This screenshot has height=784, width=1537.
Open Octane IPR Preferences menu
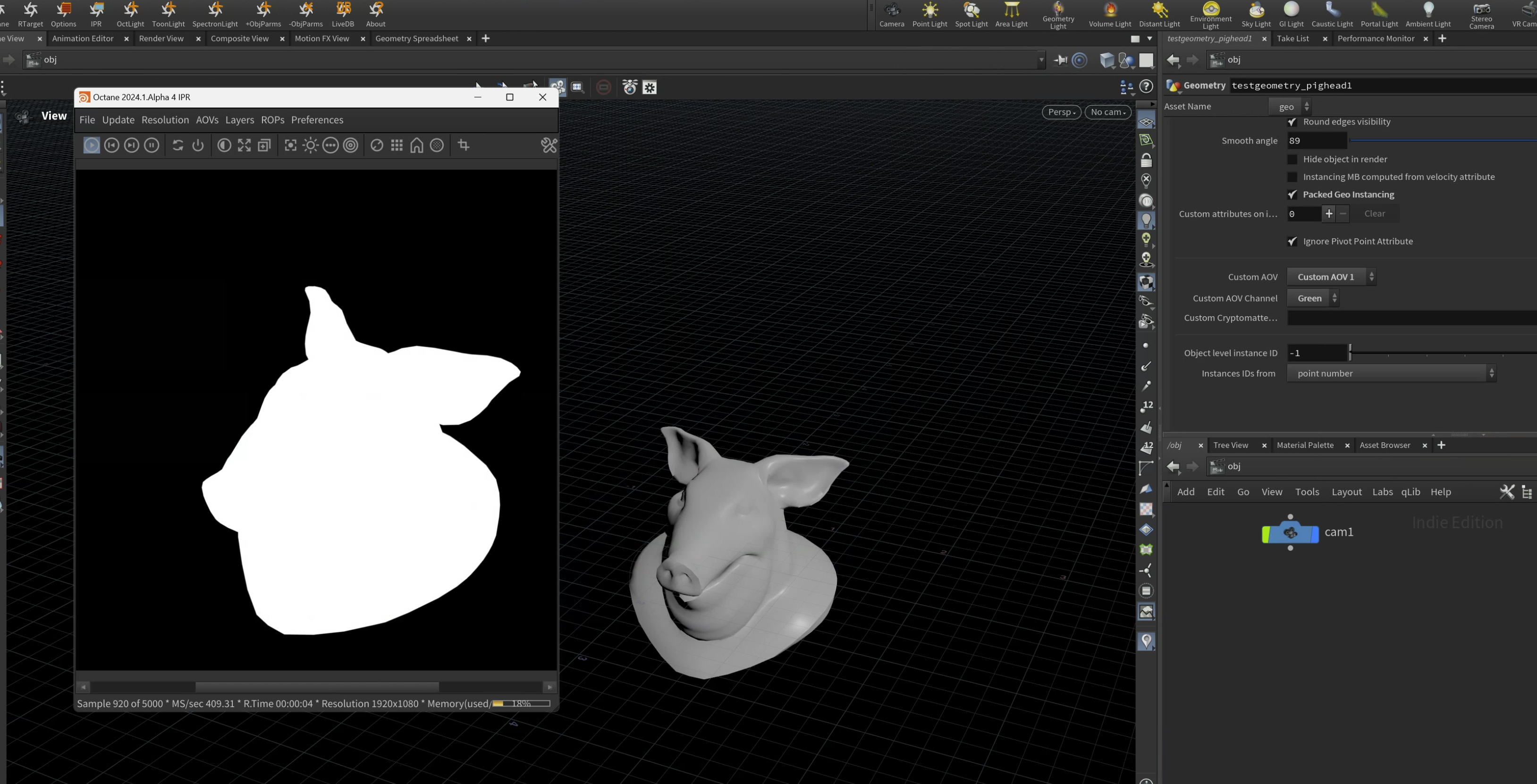tap(317, 120)
